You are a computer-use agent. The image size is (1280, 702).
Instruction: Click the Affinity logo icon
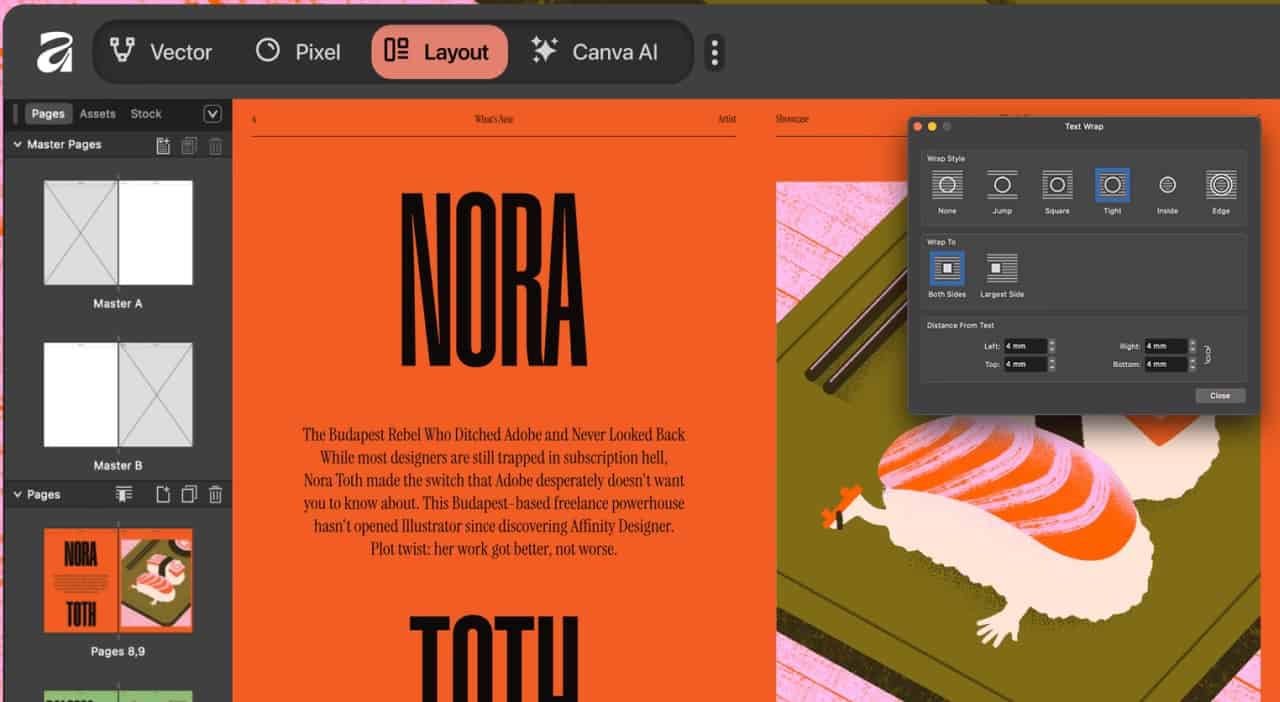pyautogui.click(x=55, y=53)
